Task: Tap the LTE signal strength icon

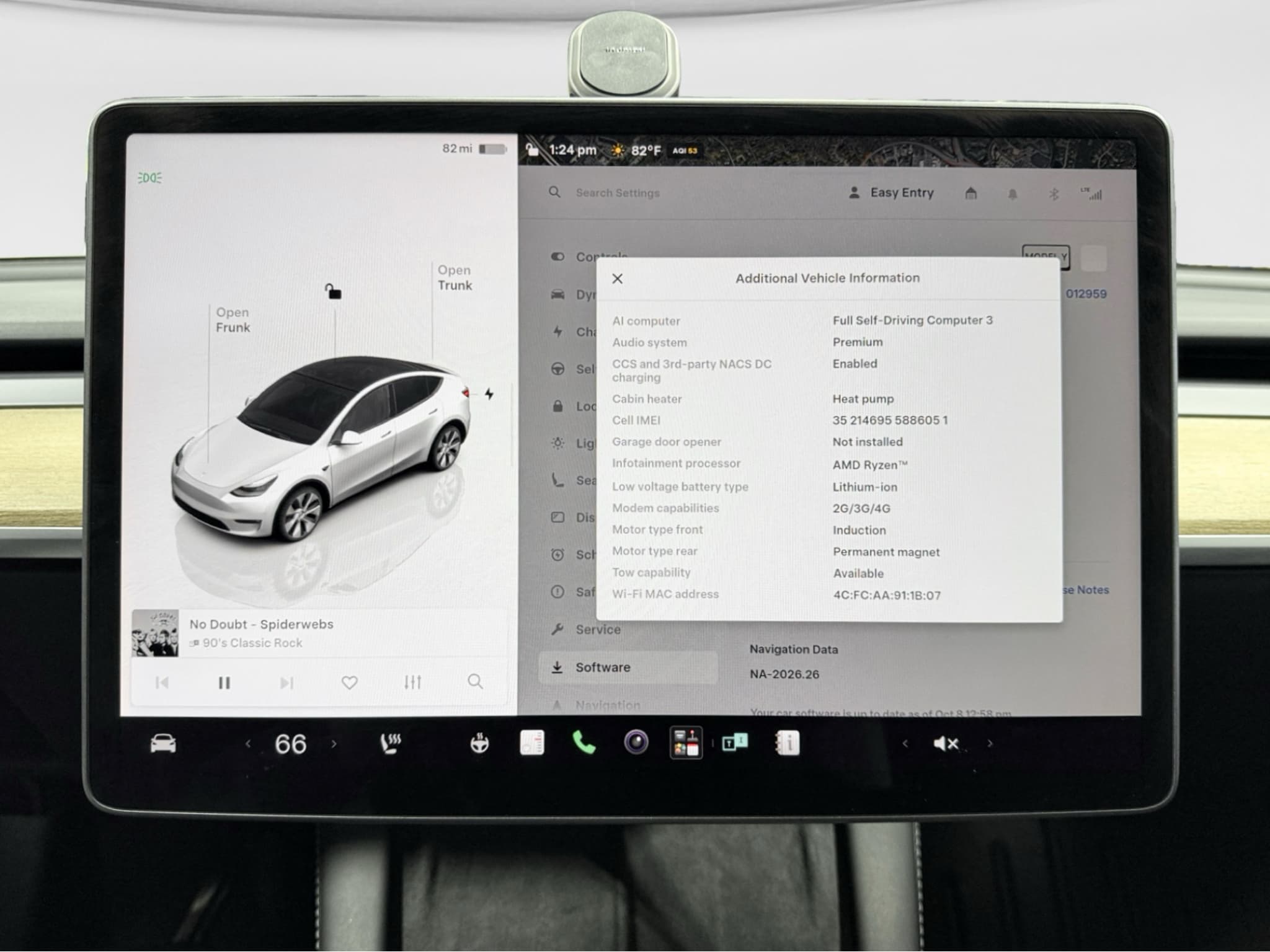Action: 1092,193
